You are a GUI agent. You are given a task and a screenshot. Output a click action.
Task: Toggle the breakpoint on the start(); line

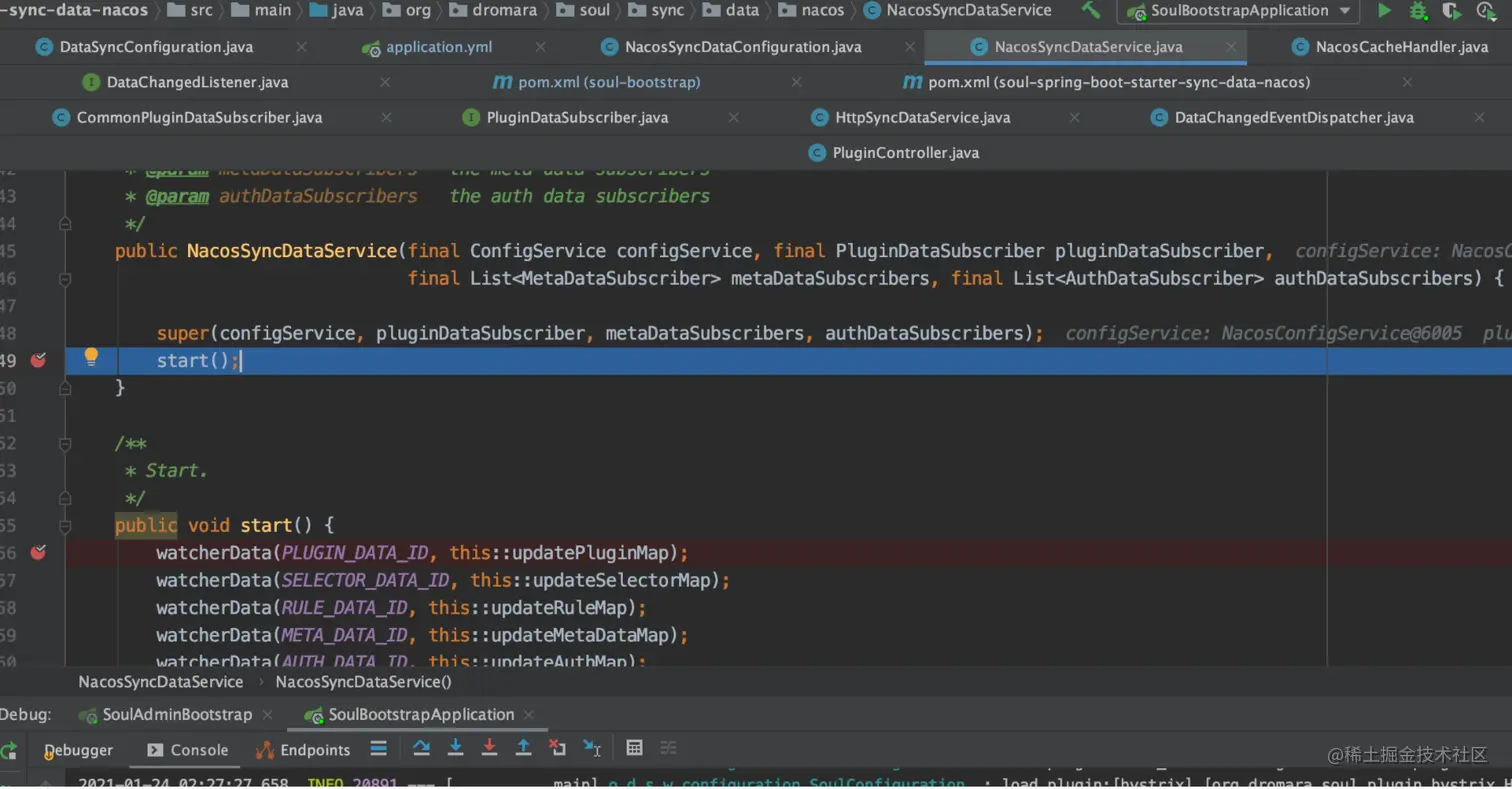tap(38, 360)
